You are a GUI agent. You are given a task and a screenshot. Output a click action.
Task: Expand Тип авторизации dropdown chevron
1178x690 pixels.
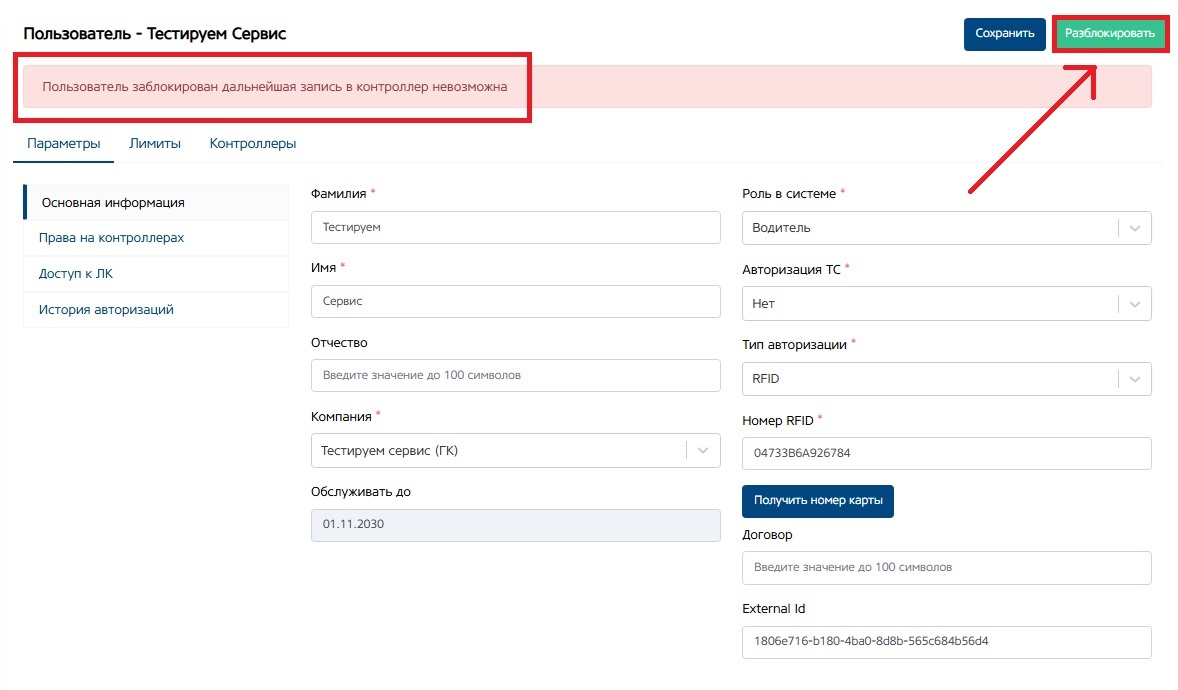pyautogui.click(x=1134, y=379)
